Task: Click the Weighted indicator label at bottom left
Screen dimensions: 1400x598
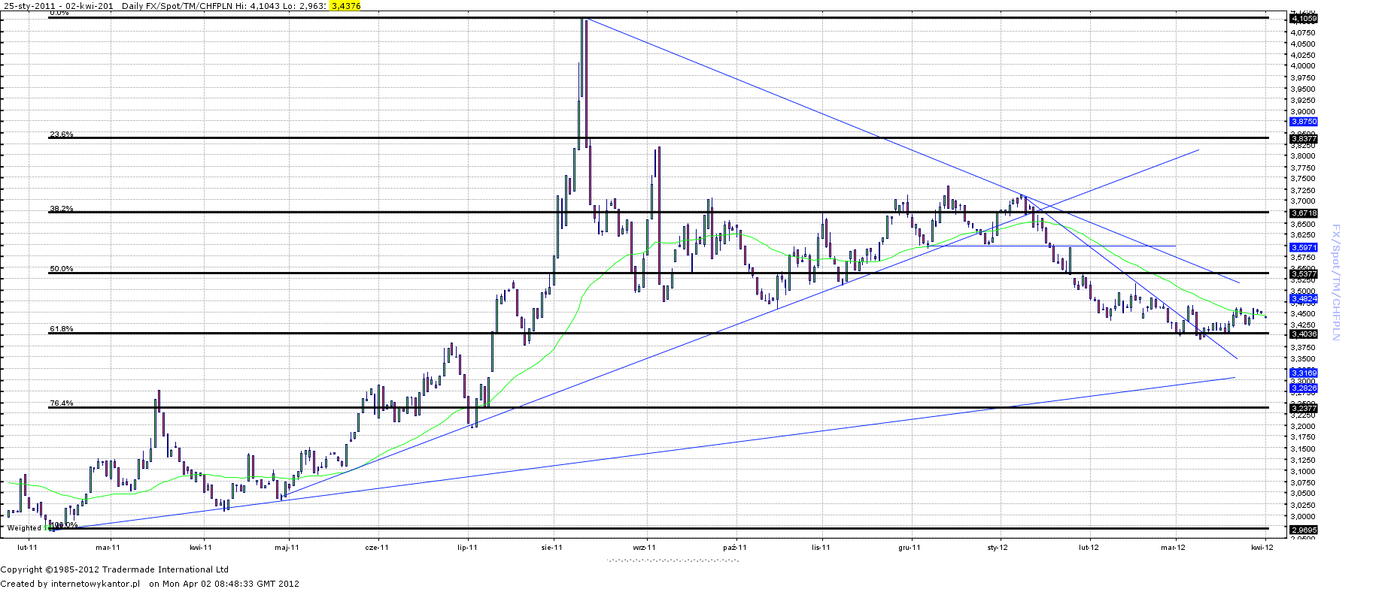Action: click(25, 527)
